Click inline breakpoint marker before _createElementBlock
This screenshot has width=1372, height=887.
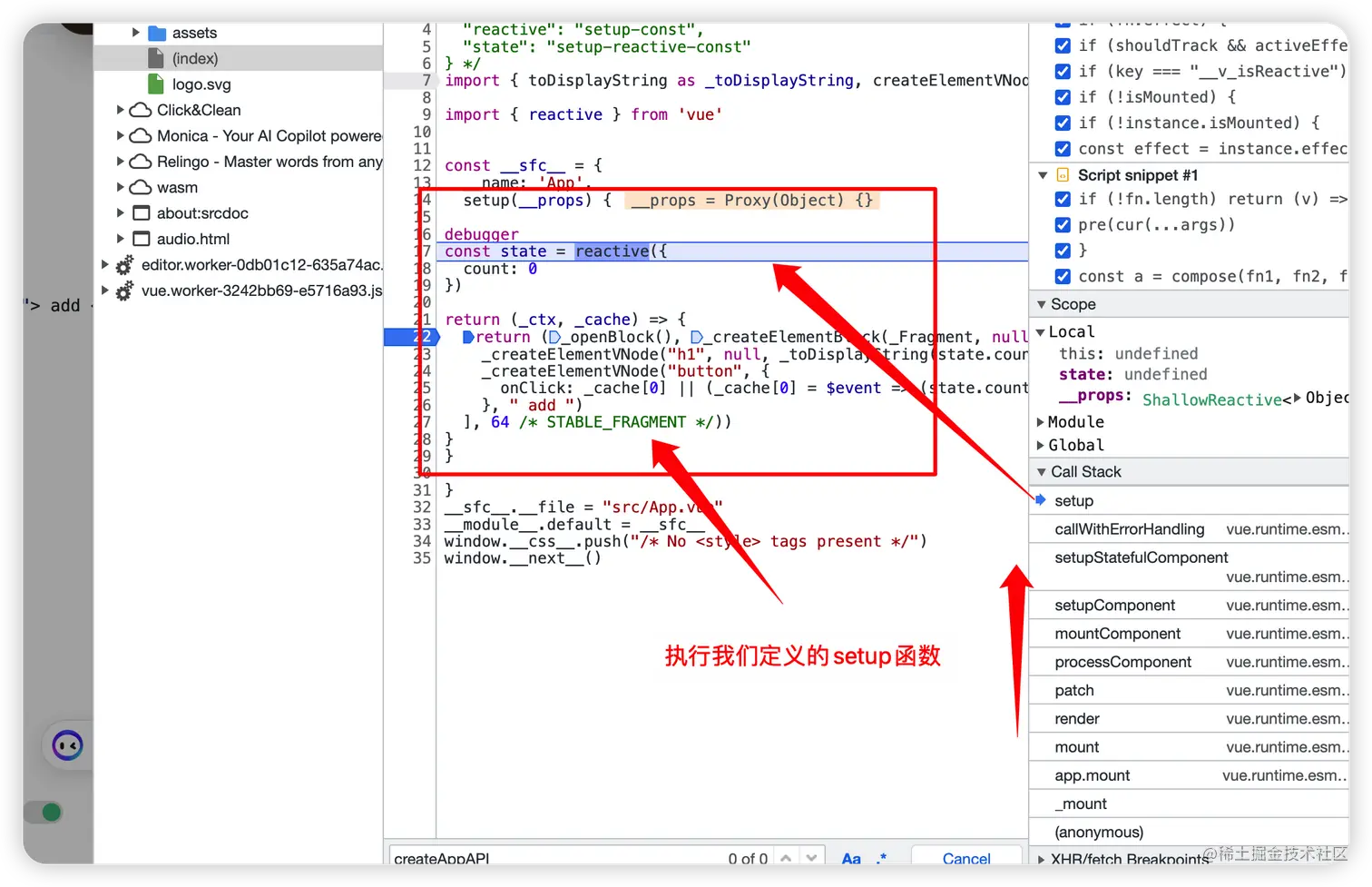pos(697,337)
